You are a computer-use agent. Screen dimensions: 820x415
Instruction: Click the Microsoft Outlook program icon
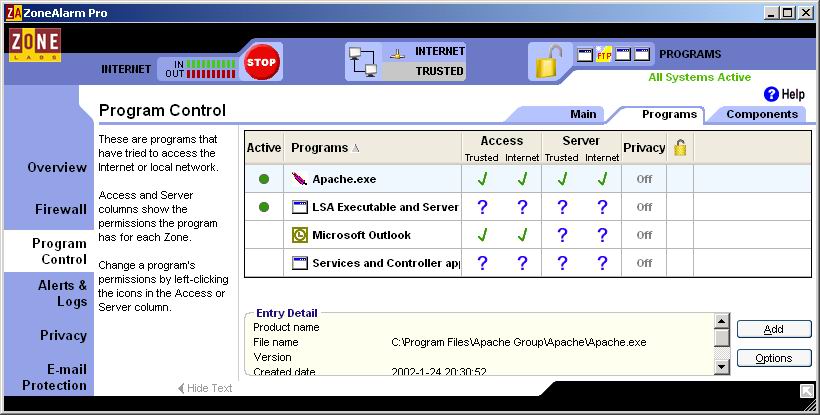point(299,235)
